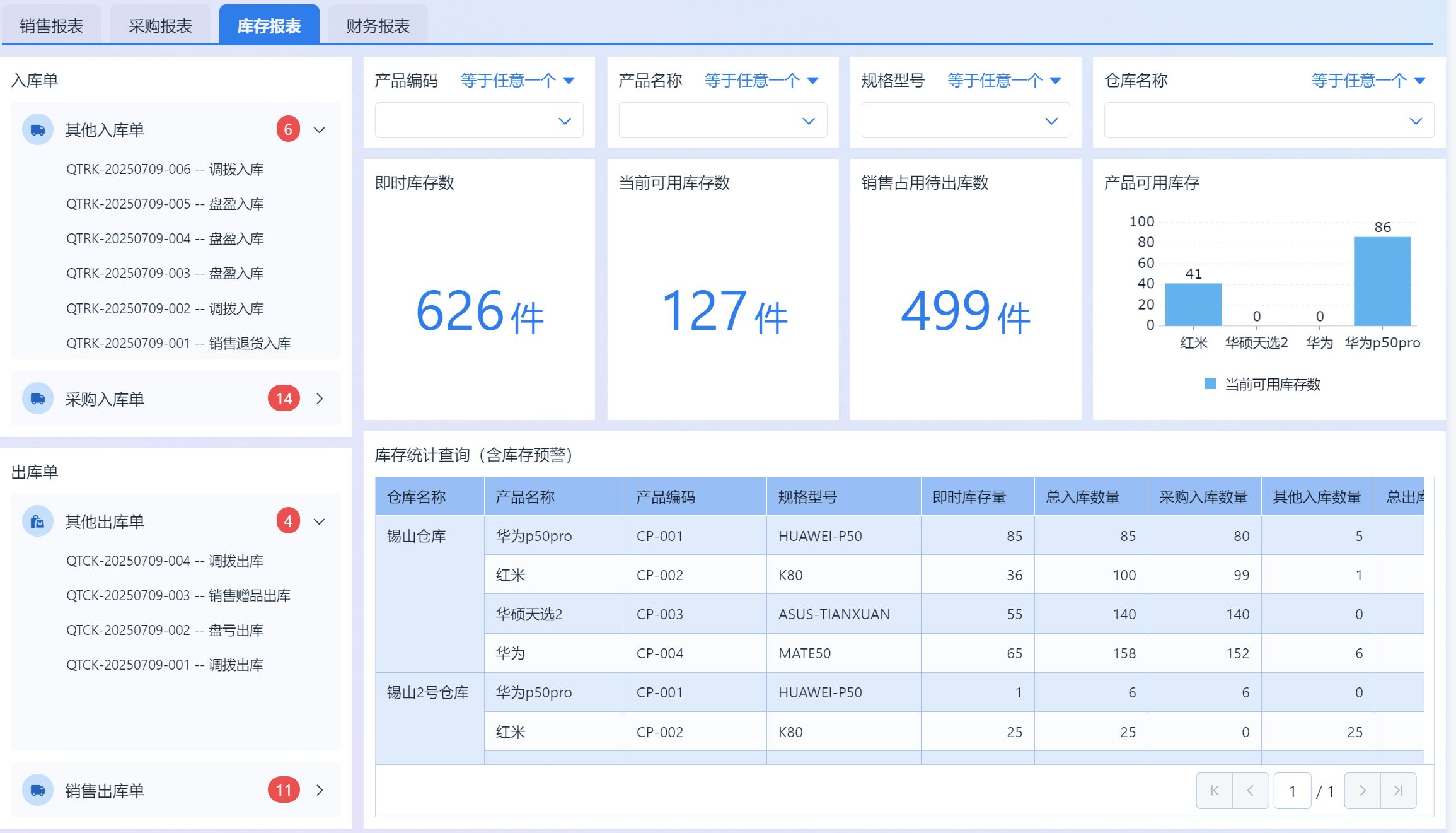Open QTRK-20250709-006 调拨入库 record

pyautogui.click(x=165, y=169)
